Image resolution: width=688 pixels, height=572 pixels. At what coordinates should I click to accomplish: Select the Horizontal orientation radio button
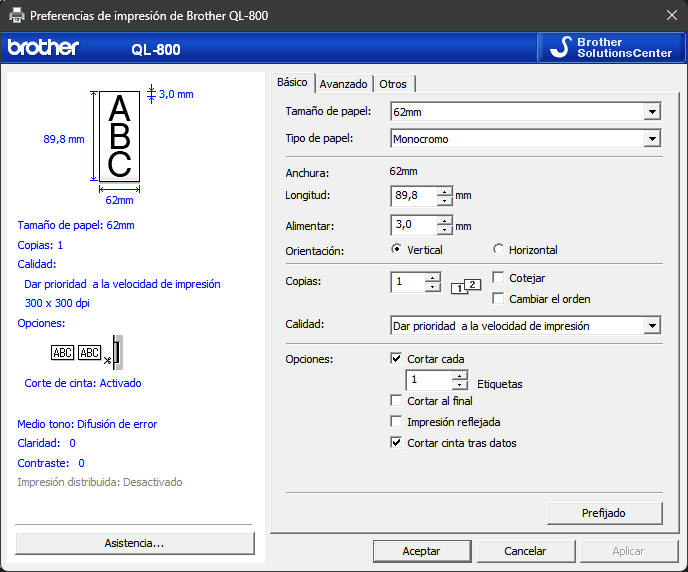pos(499,250)
